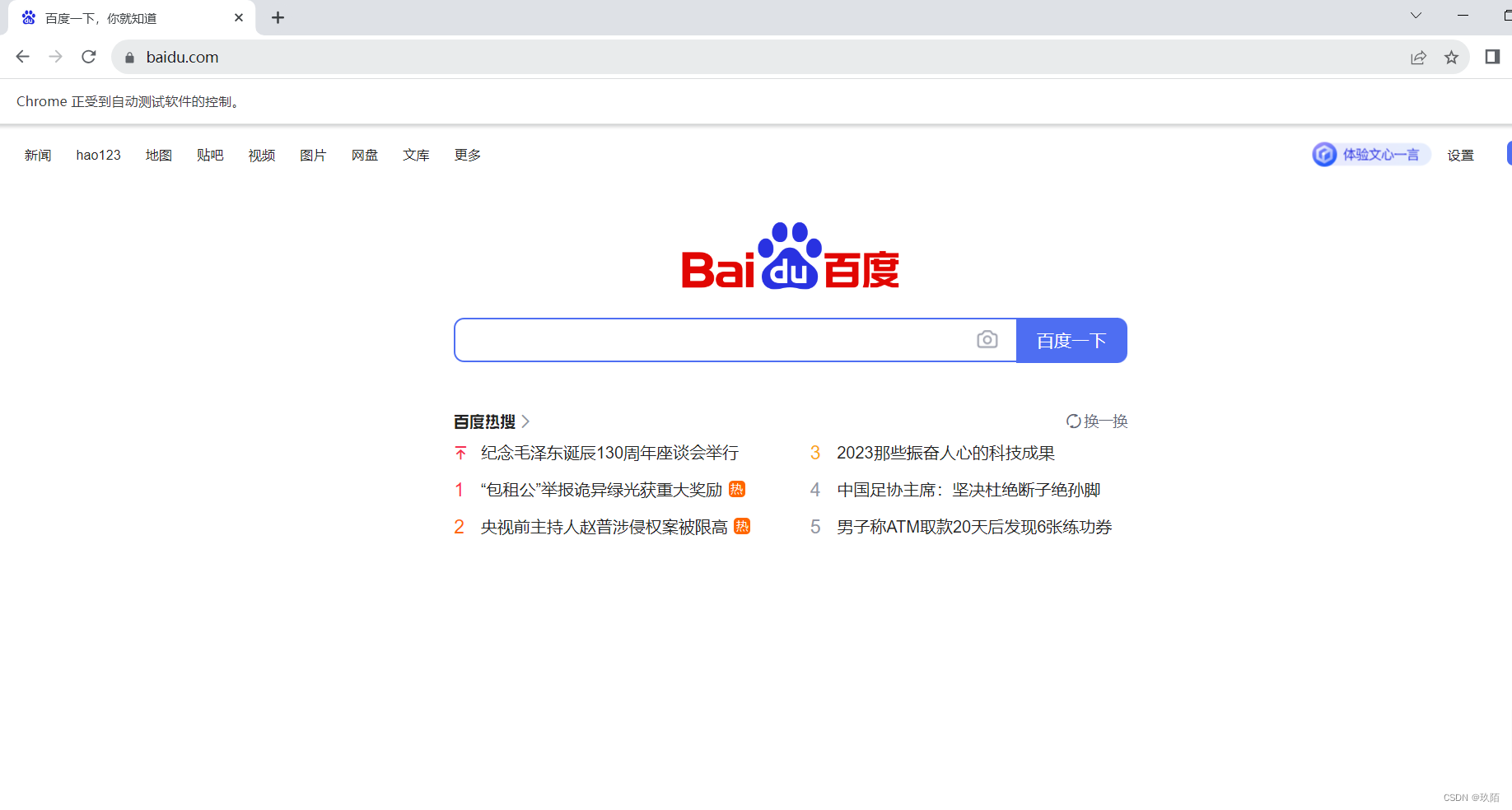1512x810 pixels.
Task: Click the 百度一下 search button
Action: (1071, 340)
